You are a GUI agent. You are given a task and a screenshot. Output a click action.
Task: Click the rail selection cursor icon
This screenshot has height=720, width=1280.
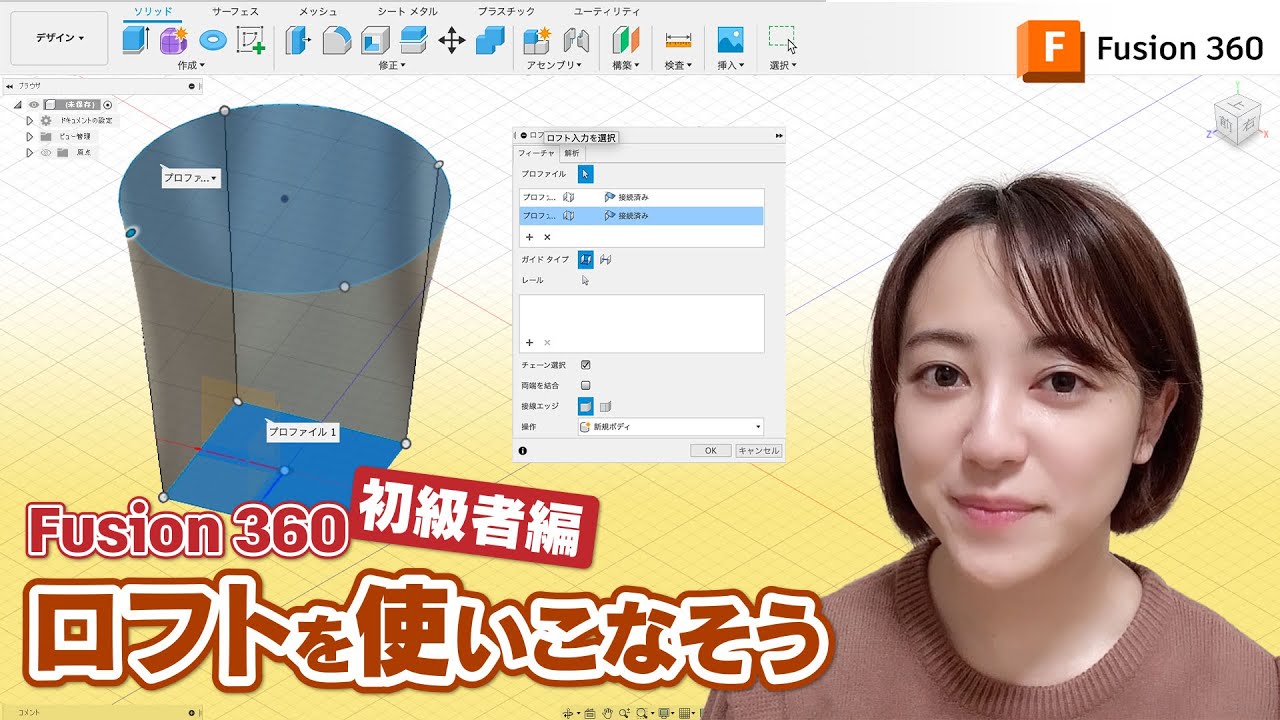[x=586, y=281]
